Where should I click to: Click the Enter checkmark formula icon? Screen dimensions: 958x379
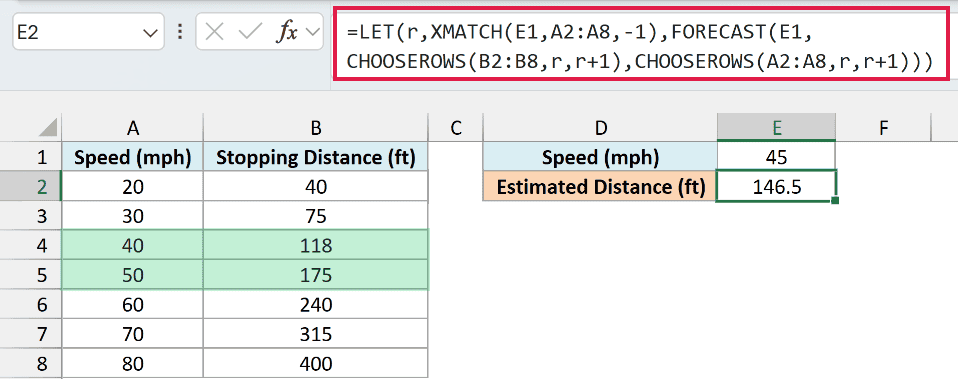[250, 32]
